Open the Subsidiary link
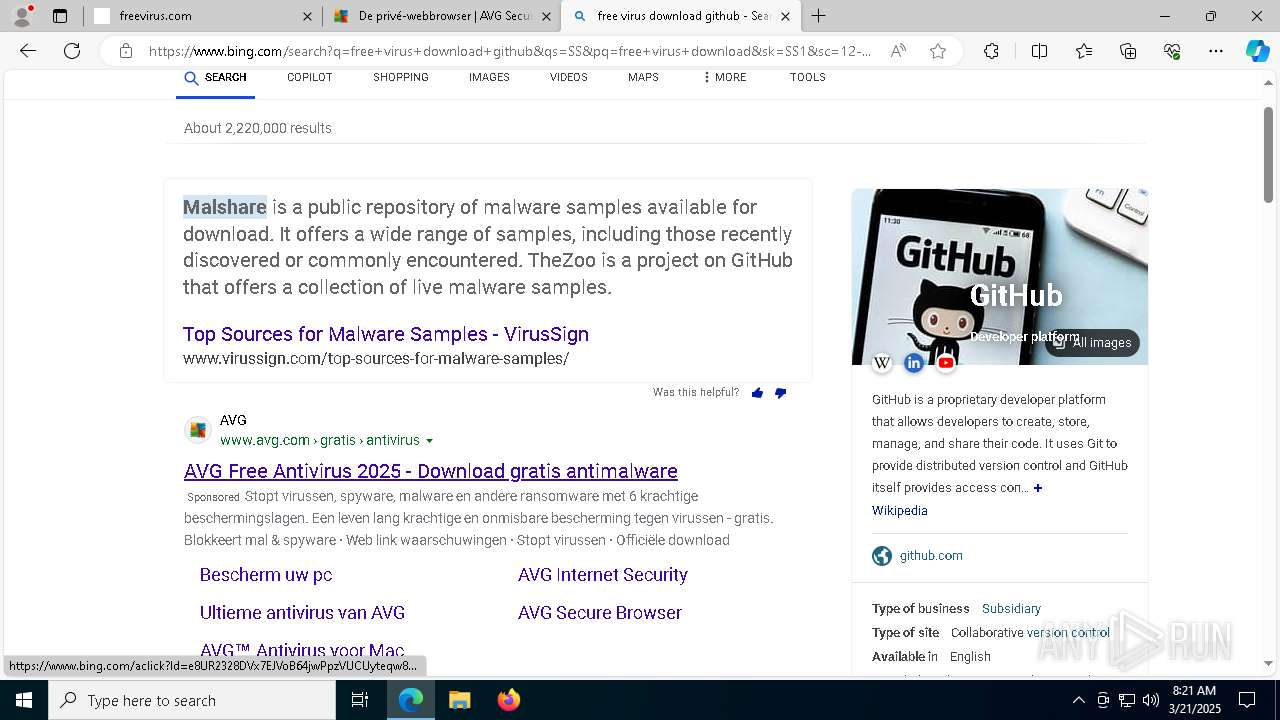Screen dimensions: 1280x720 point(1011,609)
